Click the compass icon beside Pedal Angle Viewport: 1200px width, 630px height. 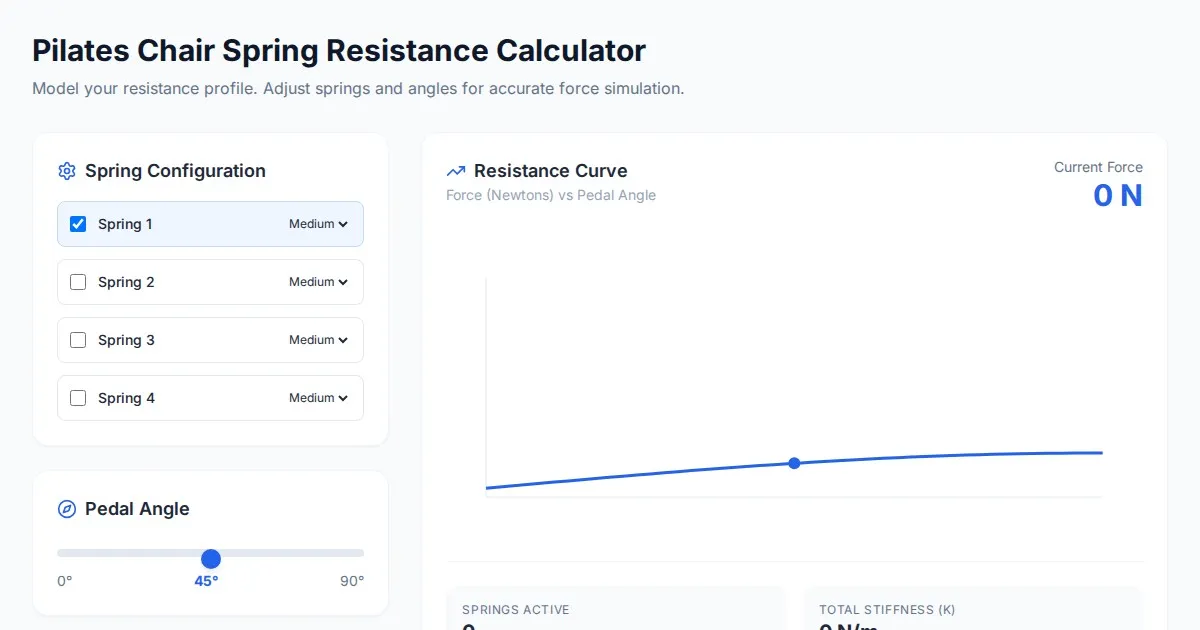coord(67,509)
